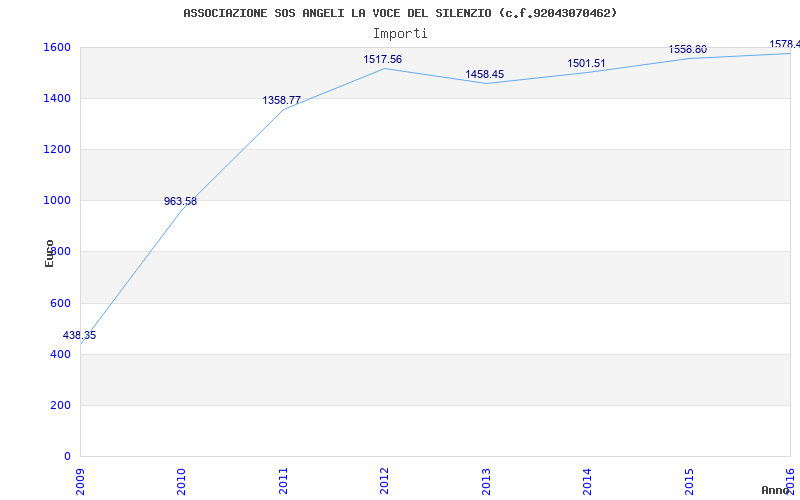Click the 1200 y-axis tick label
This screenshot has width=800, height=500.
pyautogui.click(x=57, y=149)
